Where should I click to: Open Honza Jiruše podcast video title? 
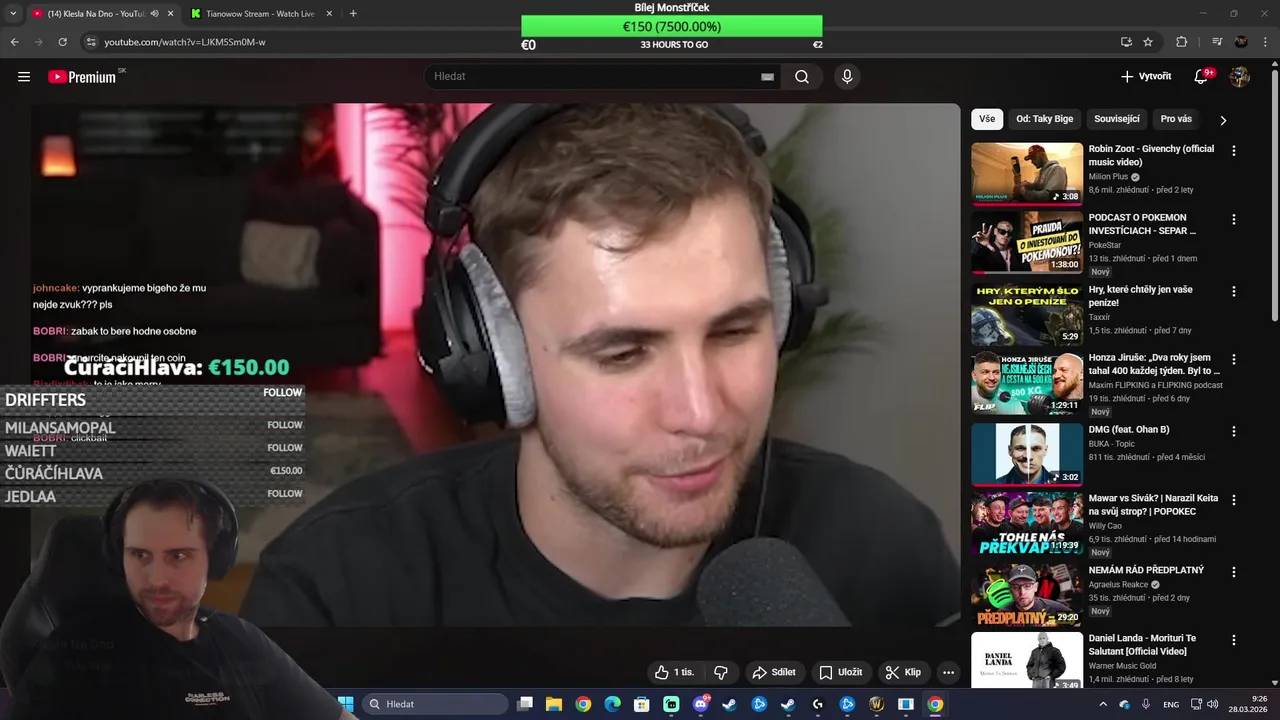point(1153,364)
